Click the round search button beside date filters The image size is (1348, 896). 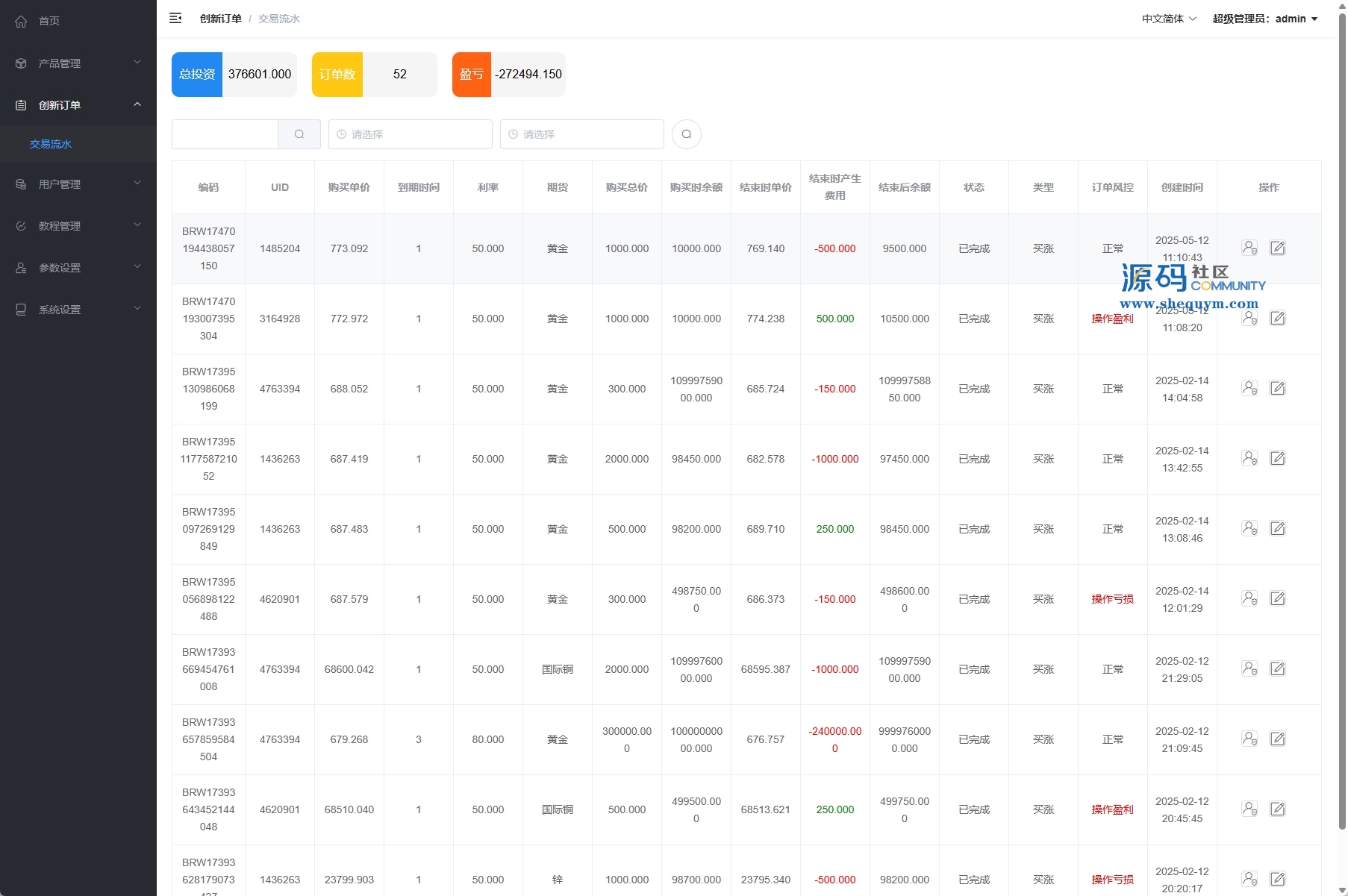[x=686, y=134]
